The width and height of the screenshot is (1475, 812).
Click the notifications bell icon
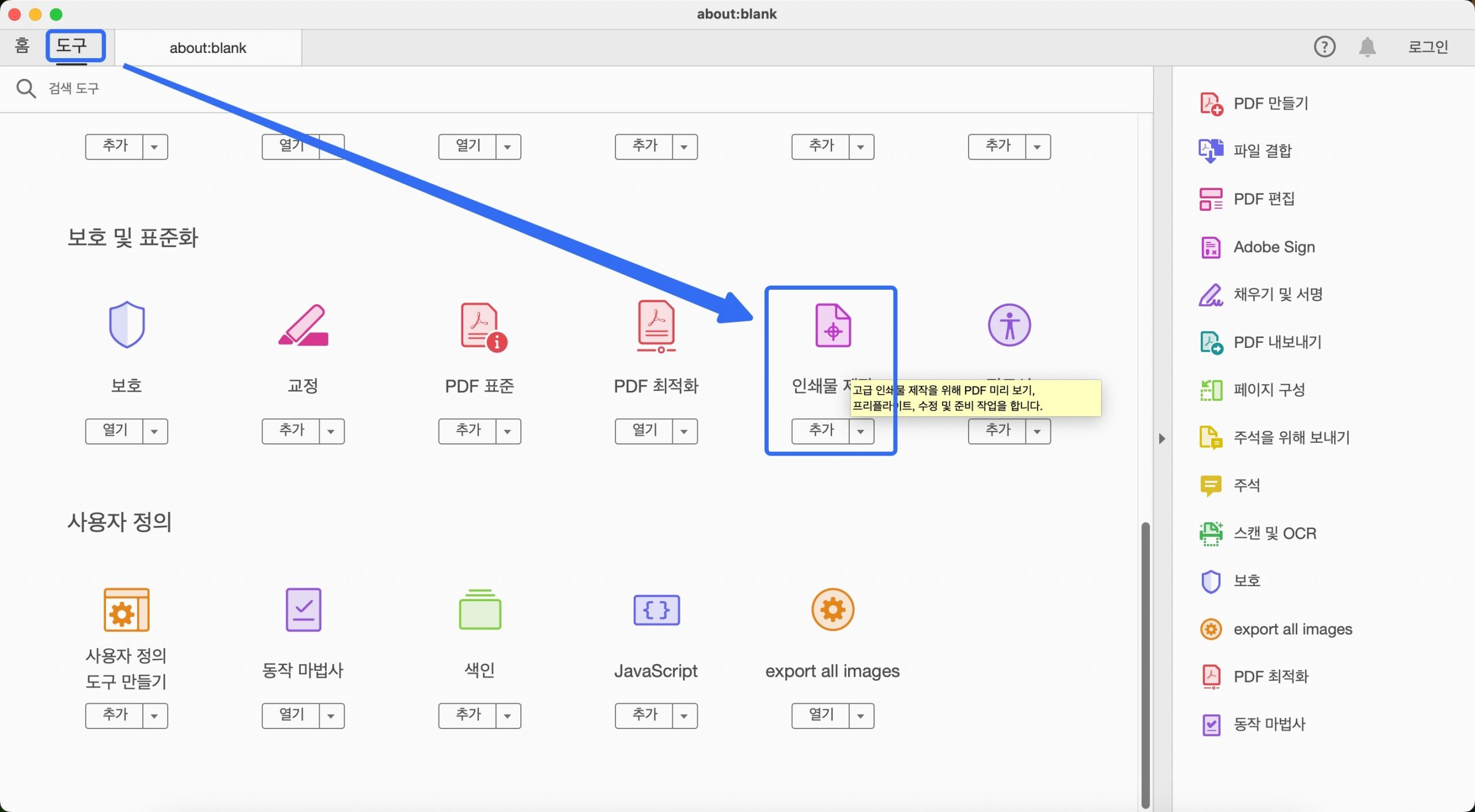pyautogui.click(x=1367, y=47)
